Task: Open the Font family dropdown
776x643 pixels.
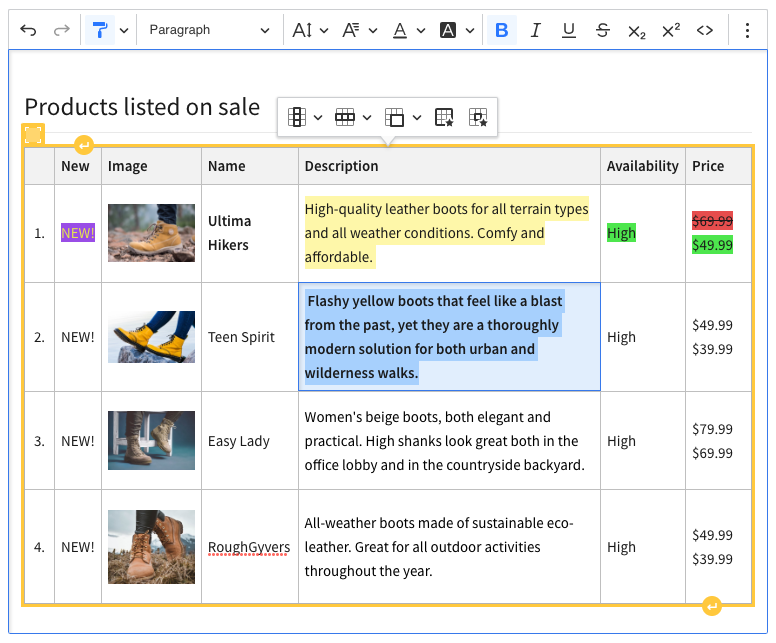Action: [359, 30]
